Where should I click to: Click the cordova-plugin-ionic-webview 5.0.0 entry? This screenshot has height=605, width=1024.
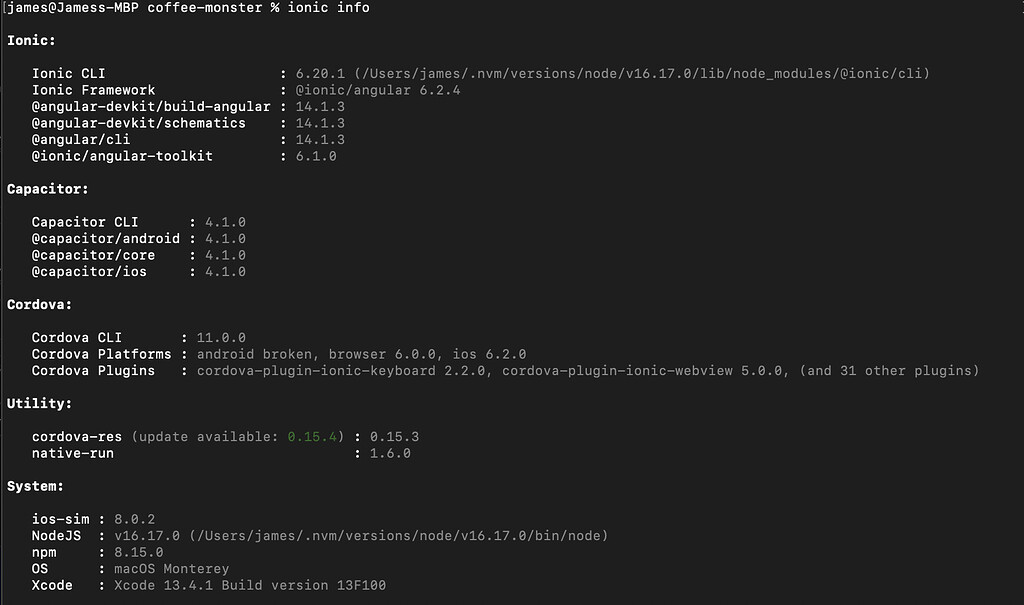coord(642,371)
